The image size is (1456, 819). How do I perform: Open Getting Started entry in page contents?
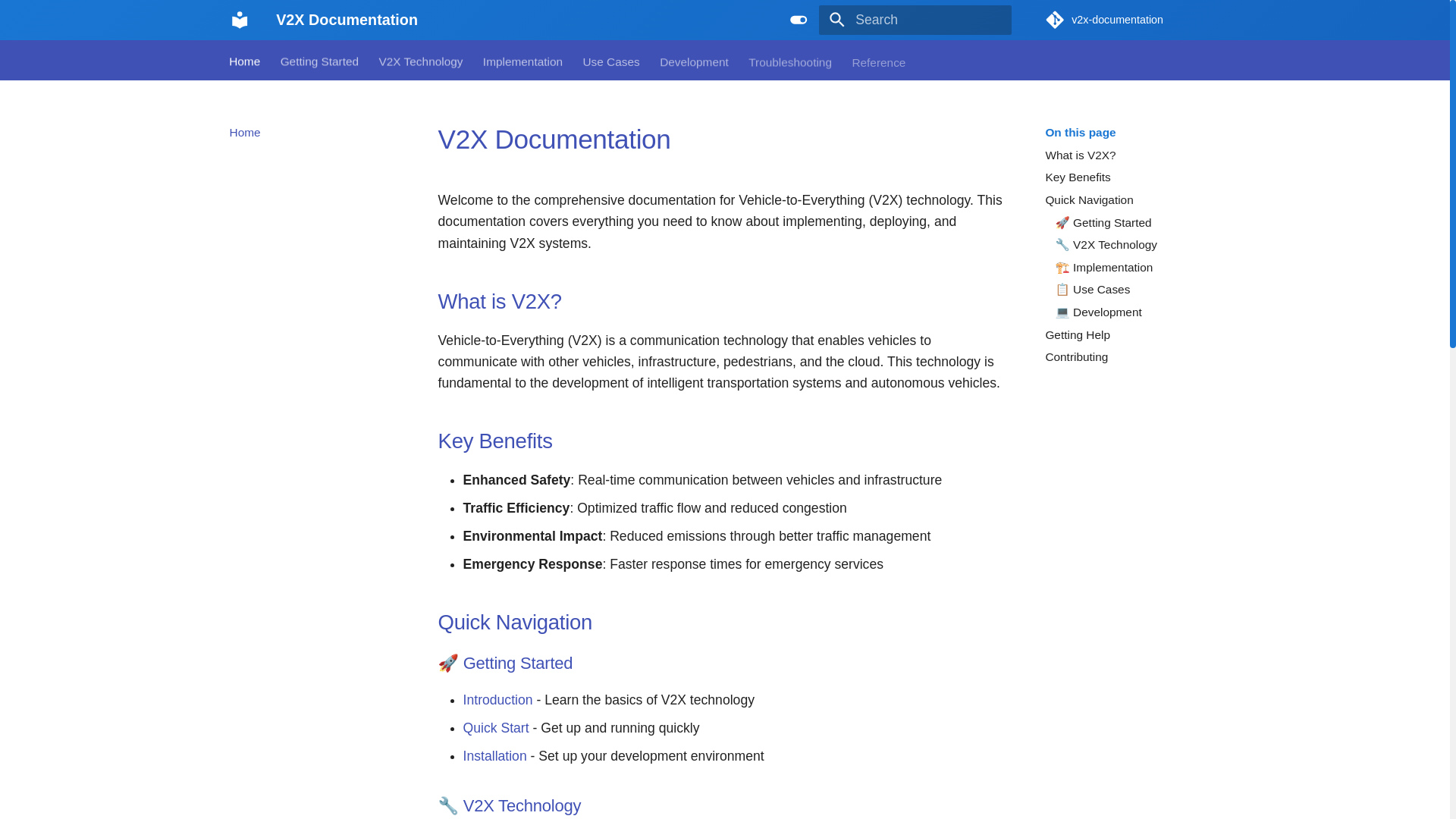coord(1103,223)
